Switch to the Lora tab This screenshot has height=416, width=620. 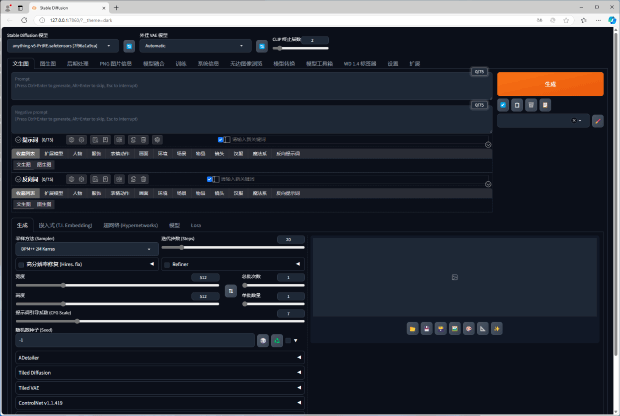coord(196,225)
